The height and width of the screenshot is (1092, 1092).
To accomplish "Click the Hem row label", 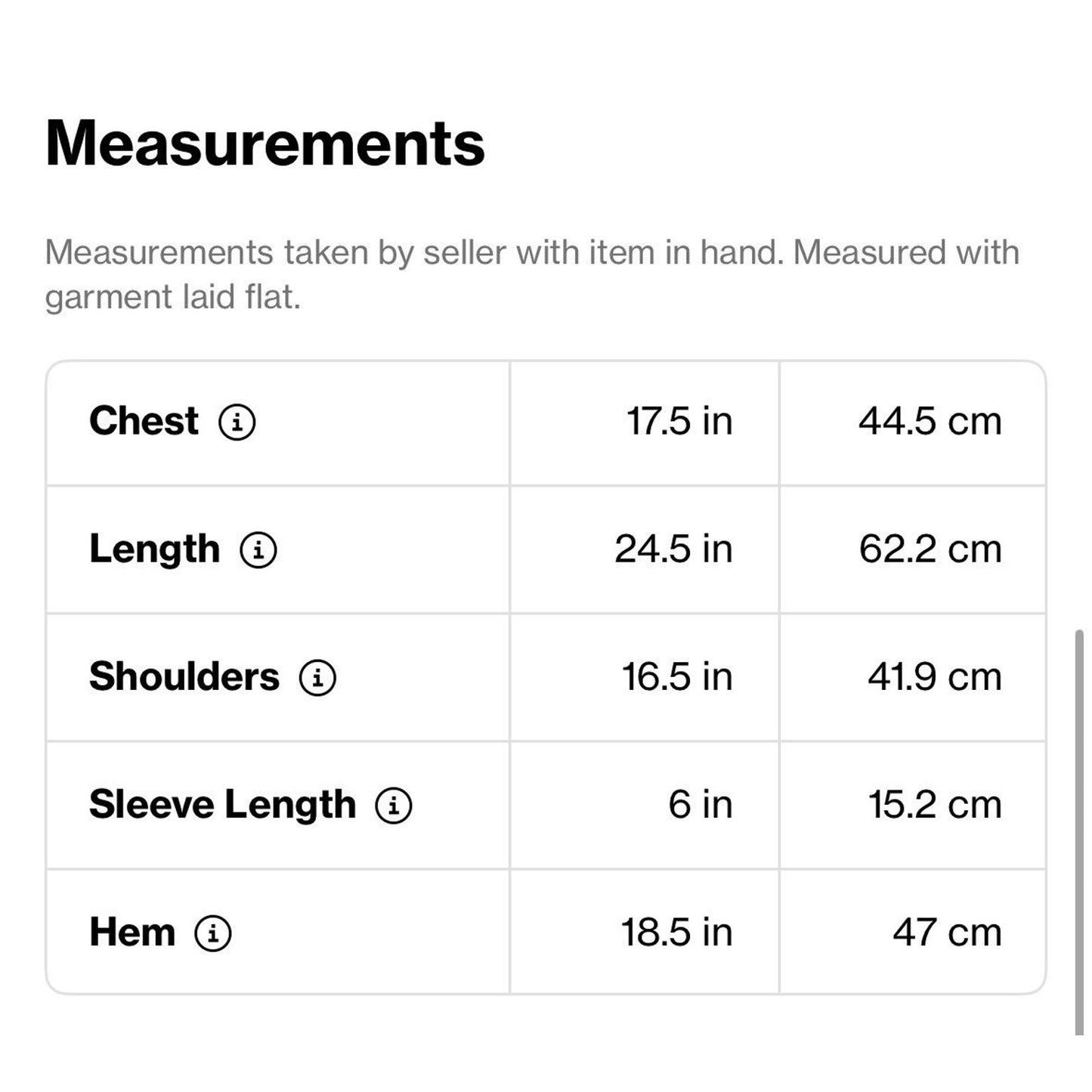I will 132,932.
